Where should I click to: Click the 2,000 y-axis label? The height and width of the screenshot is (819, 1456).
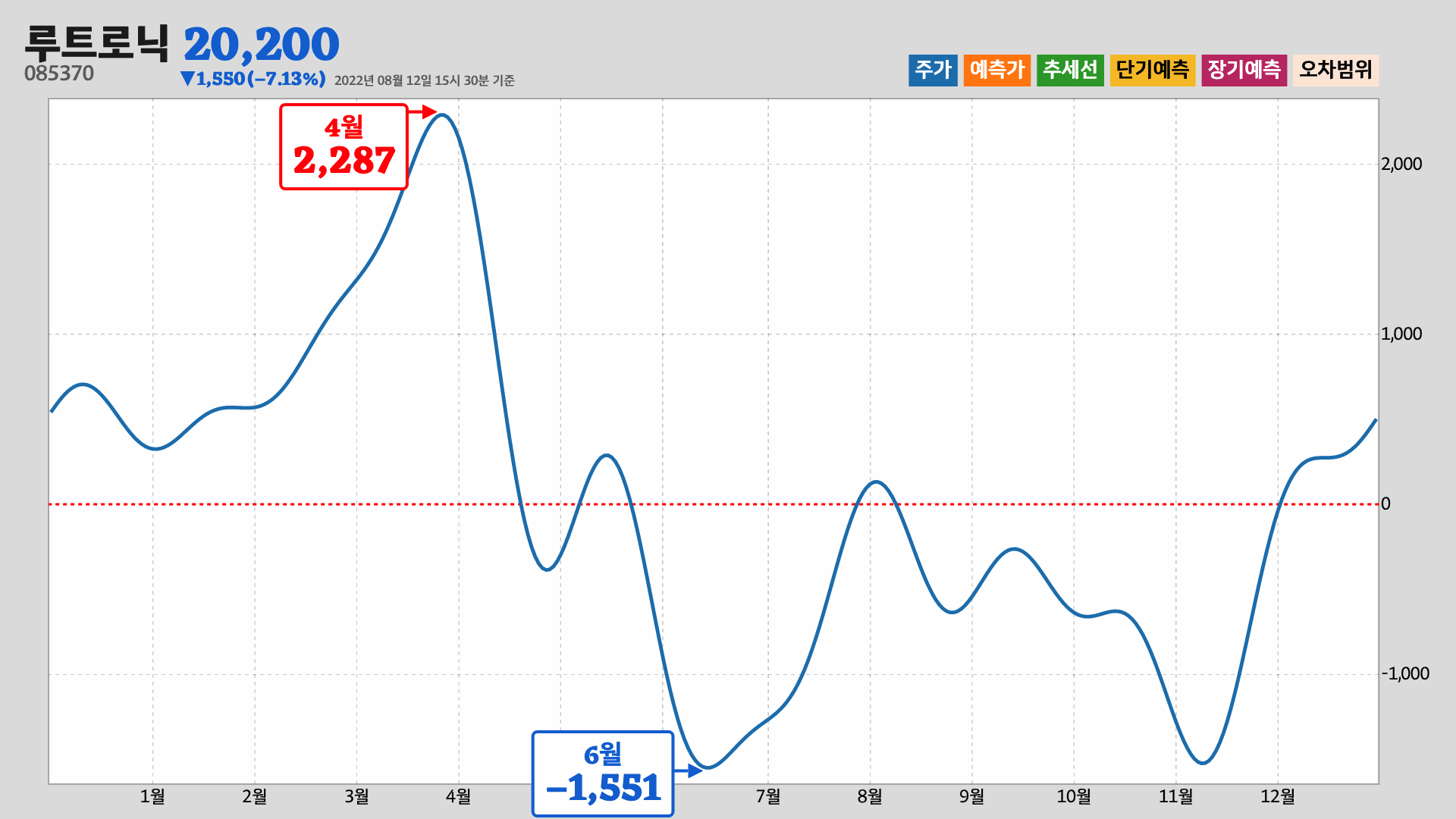click(1401, 164)
